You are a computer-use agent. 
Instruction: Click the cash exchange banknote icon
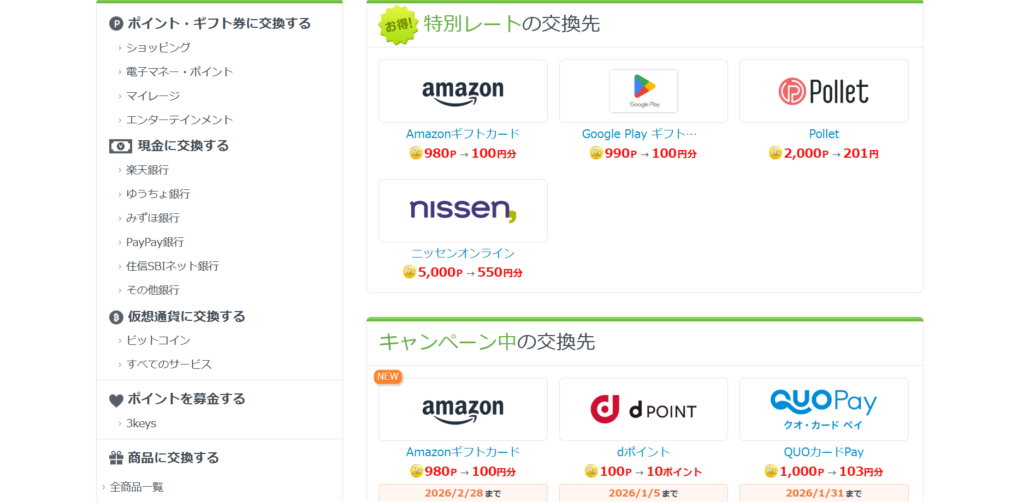pos(120,146)
